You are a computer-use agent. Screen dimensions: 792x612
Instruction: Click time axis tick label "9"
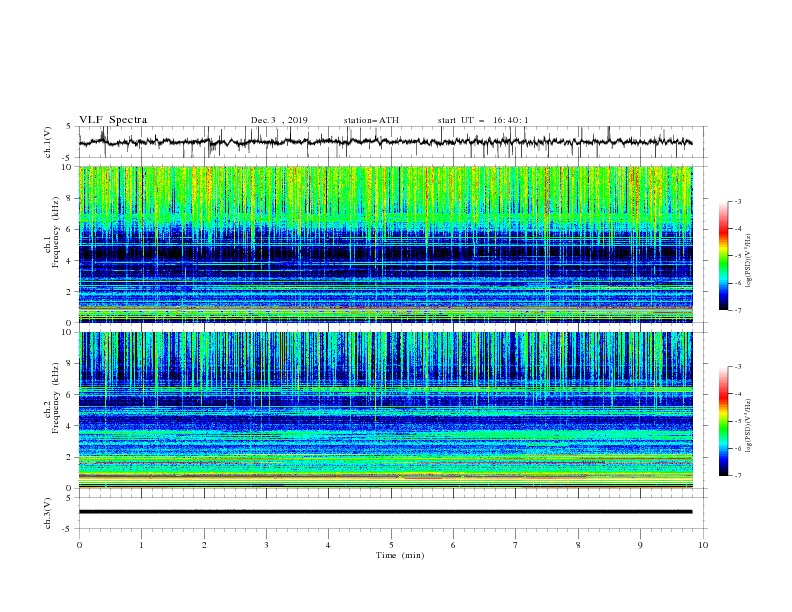pos(640,545)
